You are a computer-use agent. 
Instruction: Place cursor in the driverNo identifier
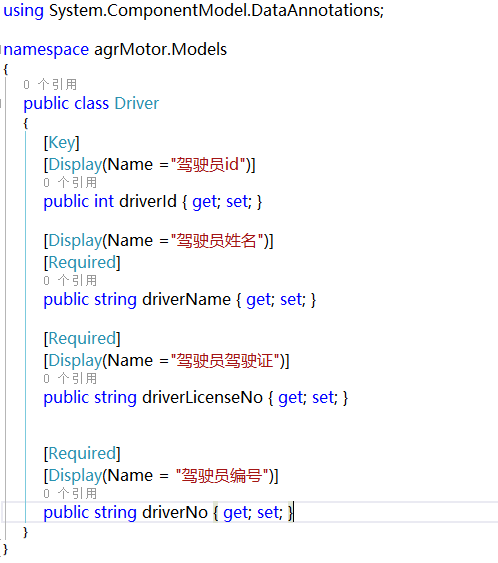pos(175,512)
